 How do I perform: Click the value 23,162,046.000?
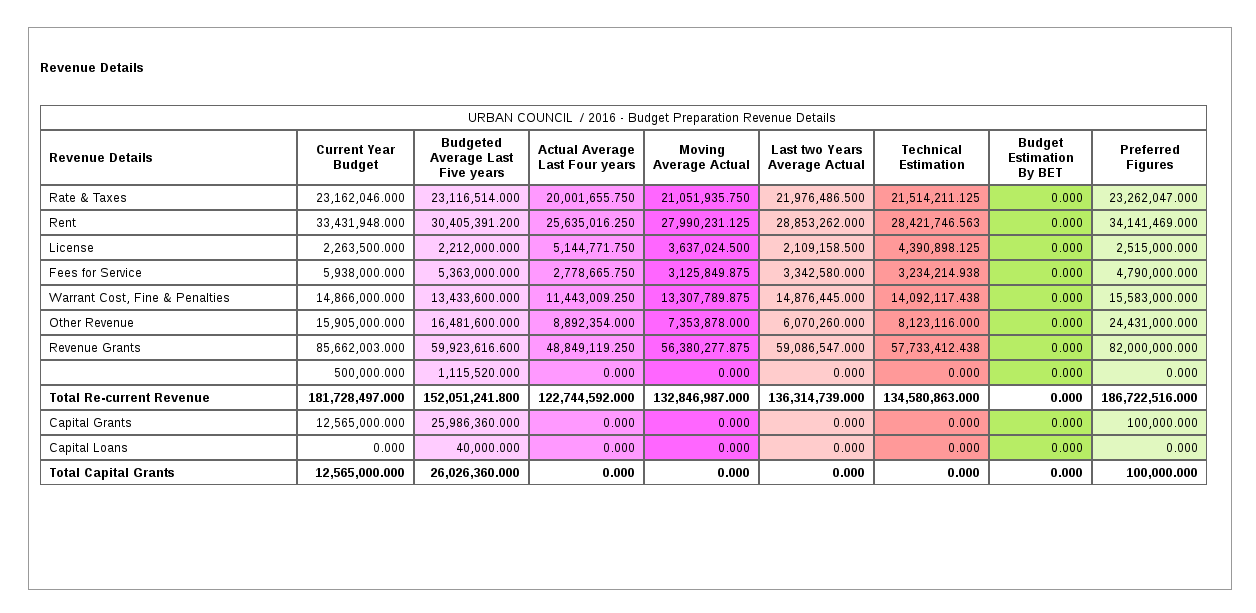[x=360, y=198]
